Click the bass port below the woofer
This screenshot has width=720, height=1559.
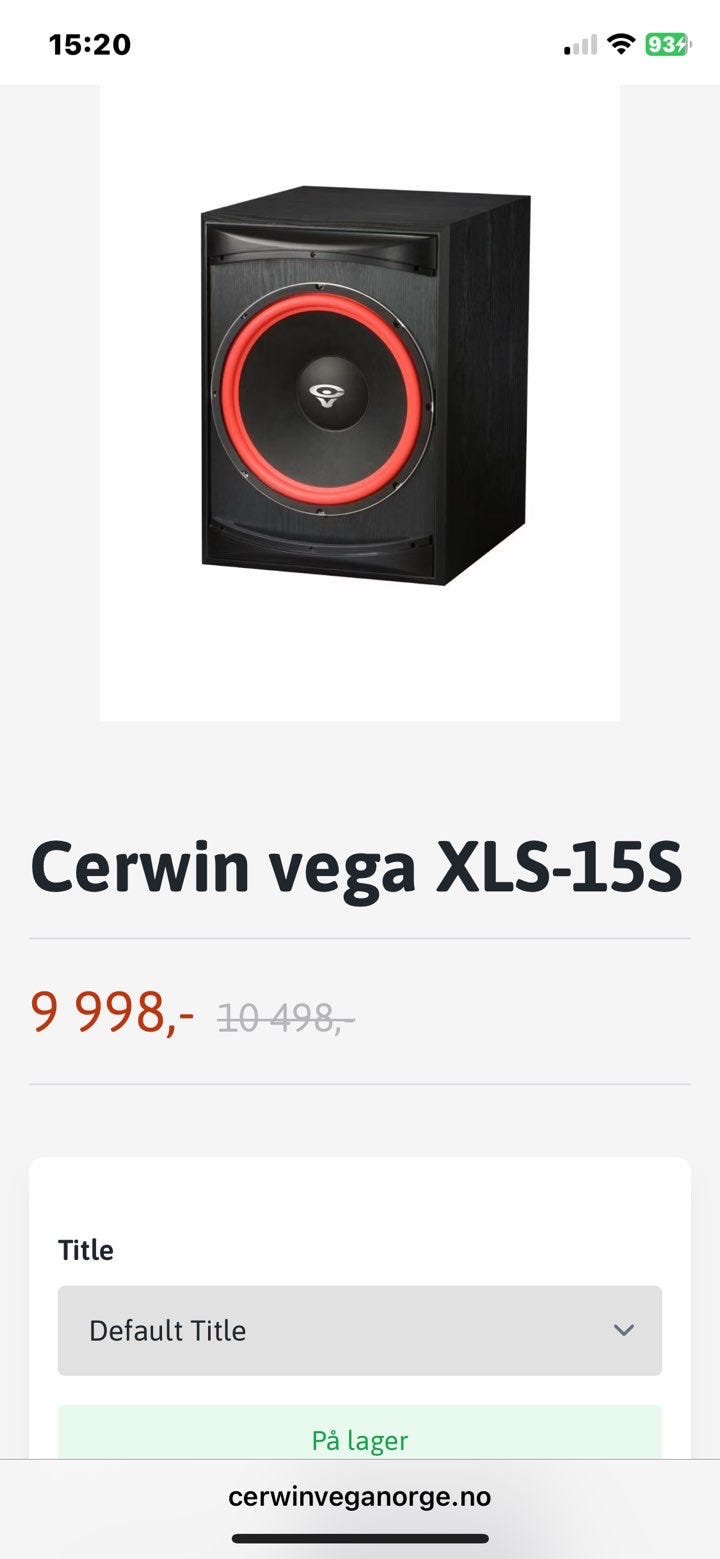coord(320,546)
